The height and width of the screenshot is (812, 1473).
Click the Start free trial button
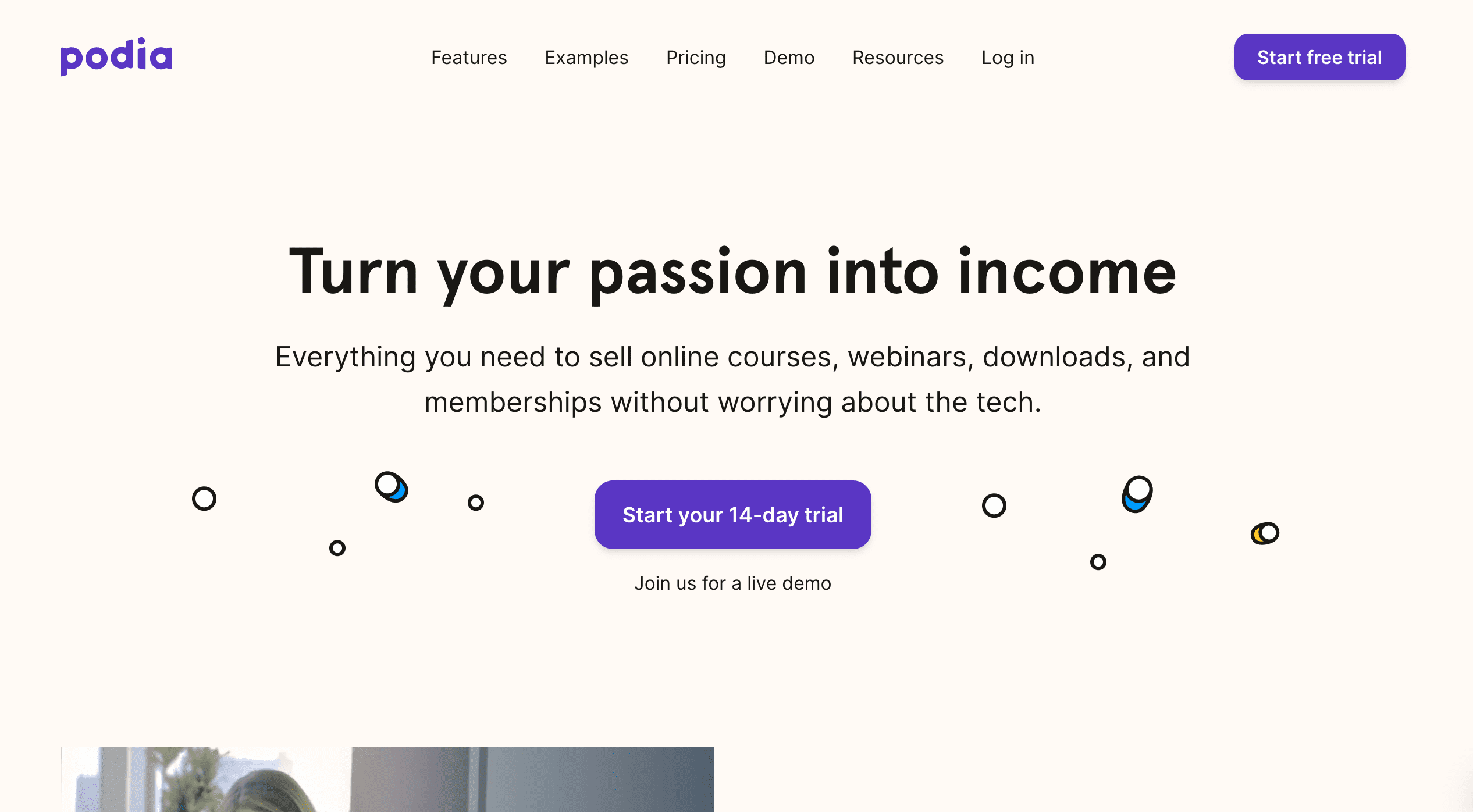(x=1319, y=57)
